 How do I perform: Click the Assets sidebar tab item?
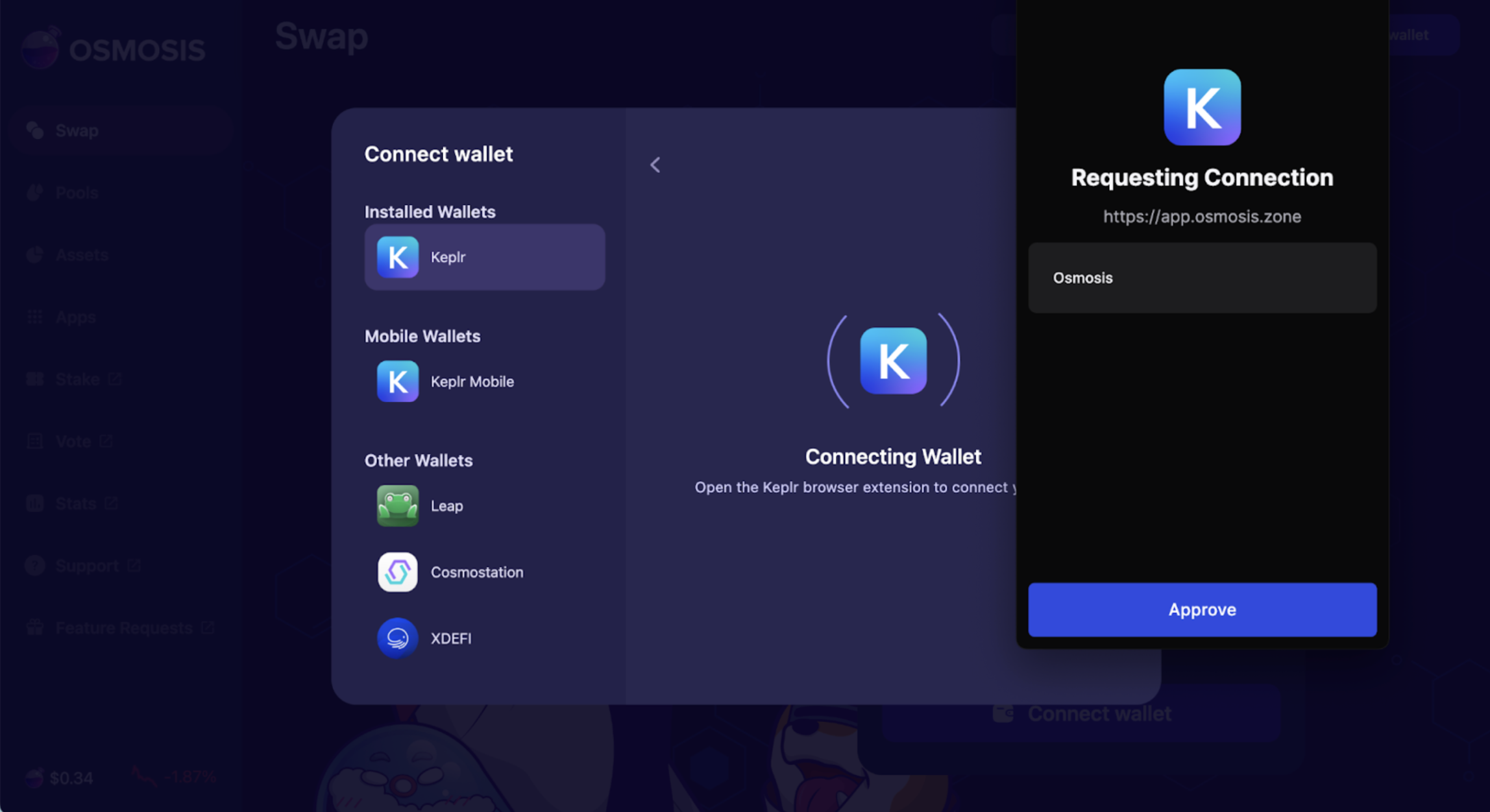[x=82, y=254]
